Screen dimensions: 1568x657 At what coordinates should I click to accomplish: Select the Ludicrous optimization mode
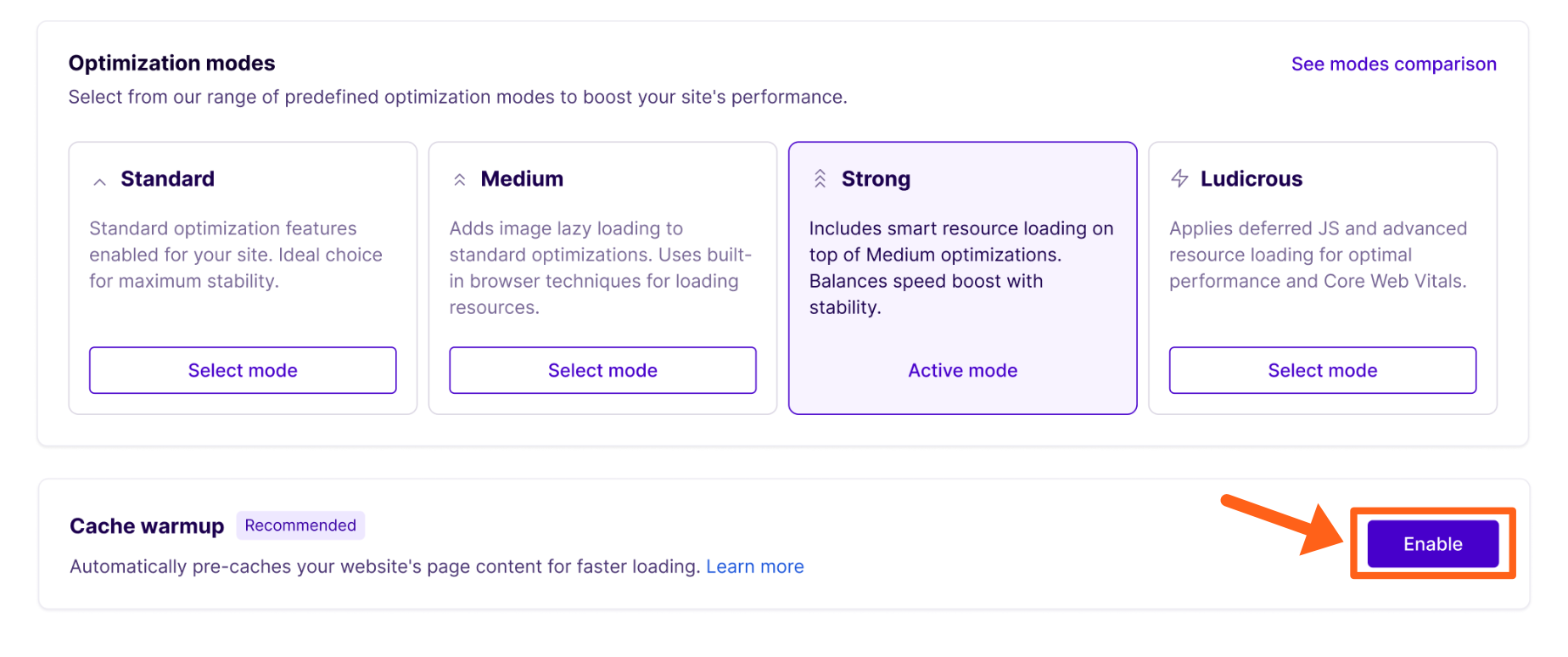[x=1322, y=370]
